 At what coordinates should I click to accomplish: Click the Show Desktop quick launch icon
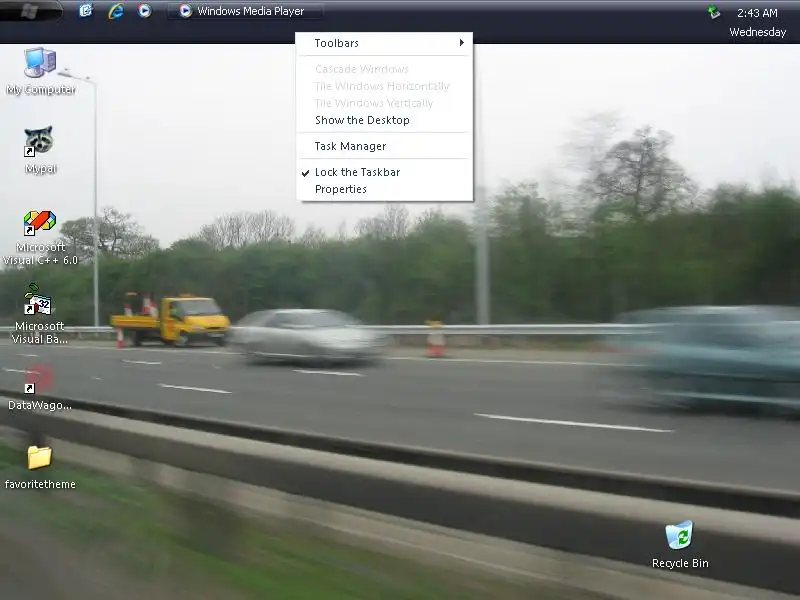[86, 11]
